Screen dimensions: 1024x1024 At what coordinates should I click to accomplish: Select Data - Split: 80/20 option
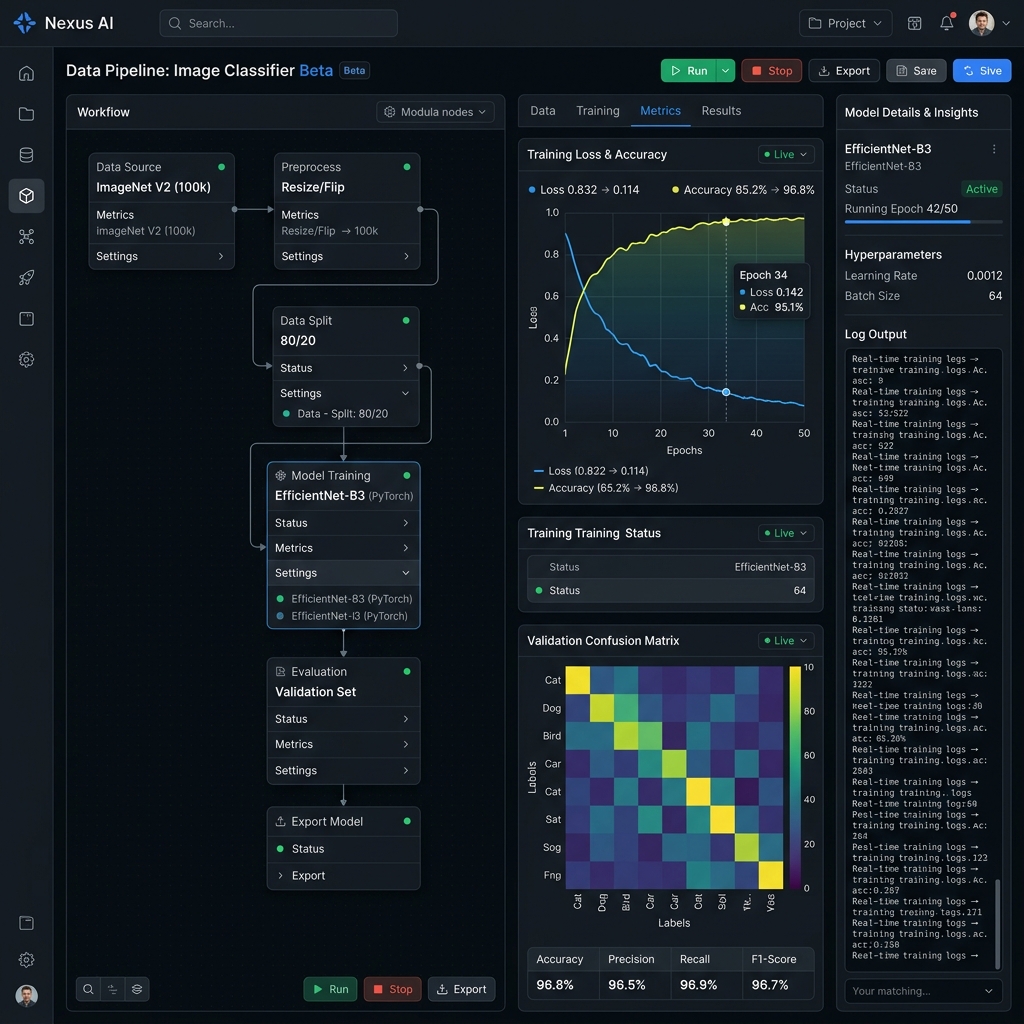(x=335, y=413)
